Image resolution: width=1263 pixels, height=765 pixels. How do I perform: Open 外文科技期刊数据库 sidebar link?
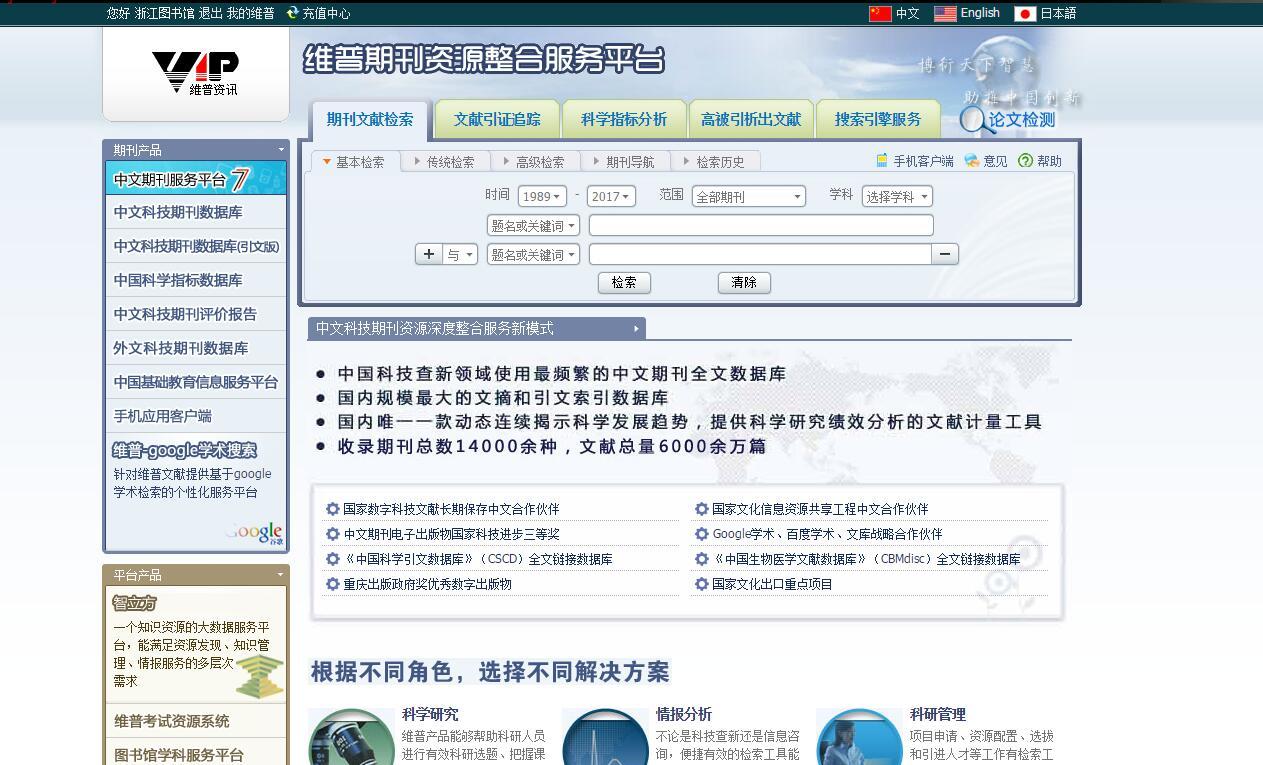pyautogui.click(x=181, y=348)
